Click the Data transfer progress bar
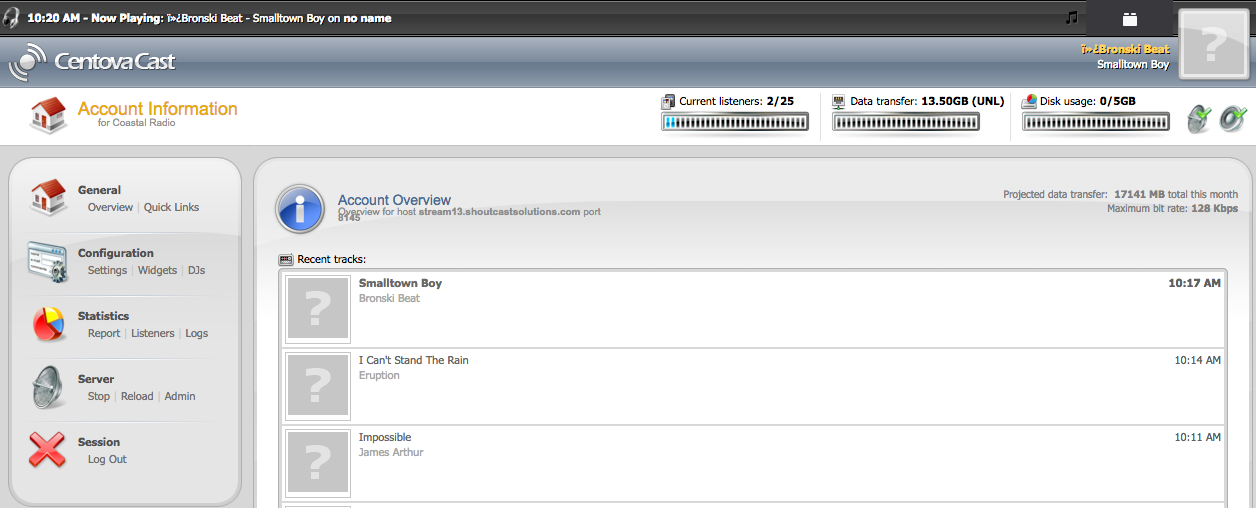The height and width of the screenshot is (508, 1256). coord(906,122)
